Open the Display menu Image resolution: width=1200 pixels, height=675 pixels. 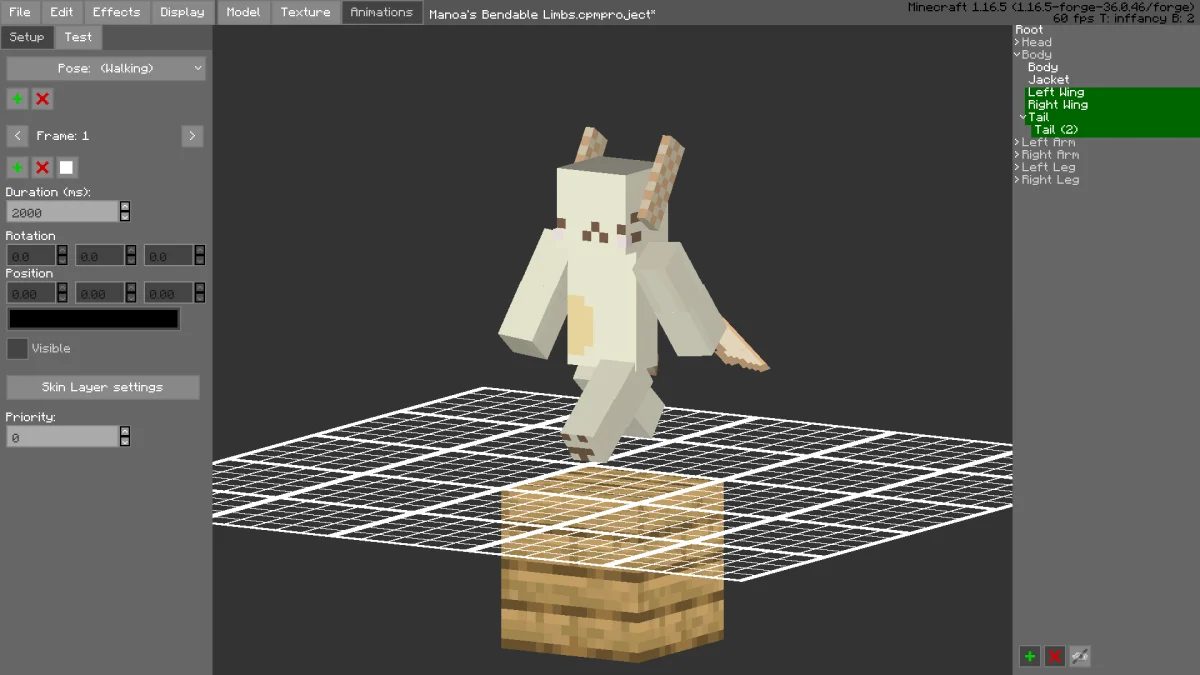pyautogui.click(x=182, y=12)
